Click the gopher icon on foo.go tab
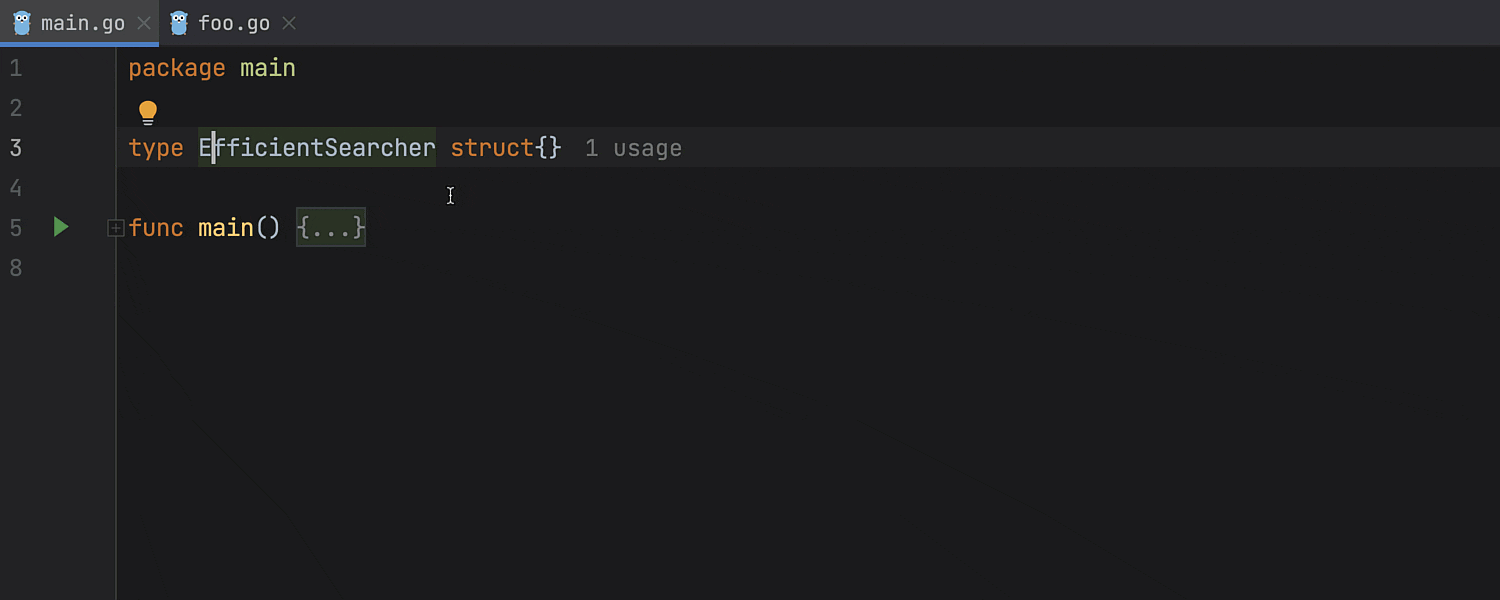Image resolution: width=1500 pixels, height=600 pixels. [x=180, y=23]
